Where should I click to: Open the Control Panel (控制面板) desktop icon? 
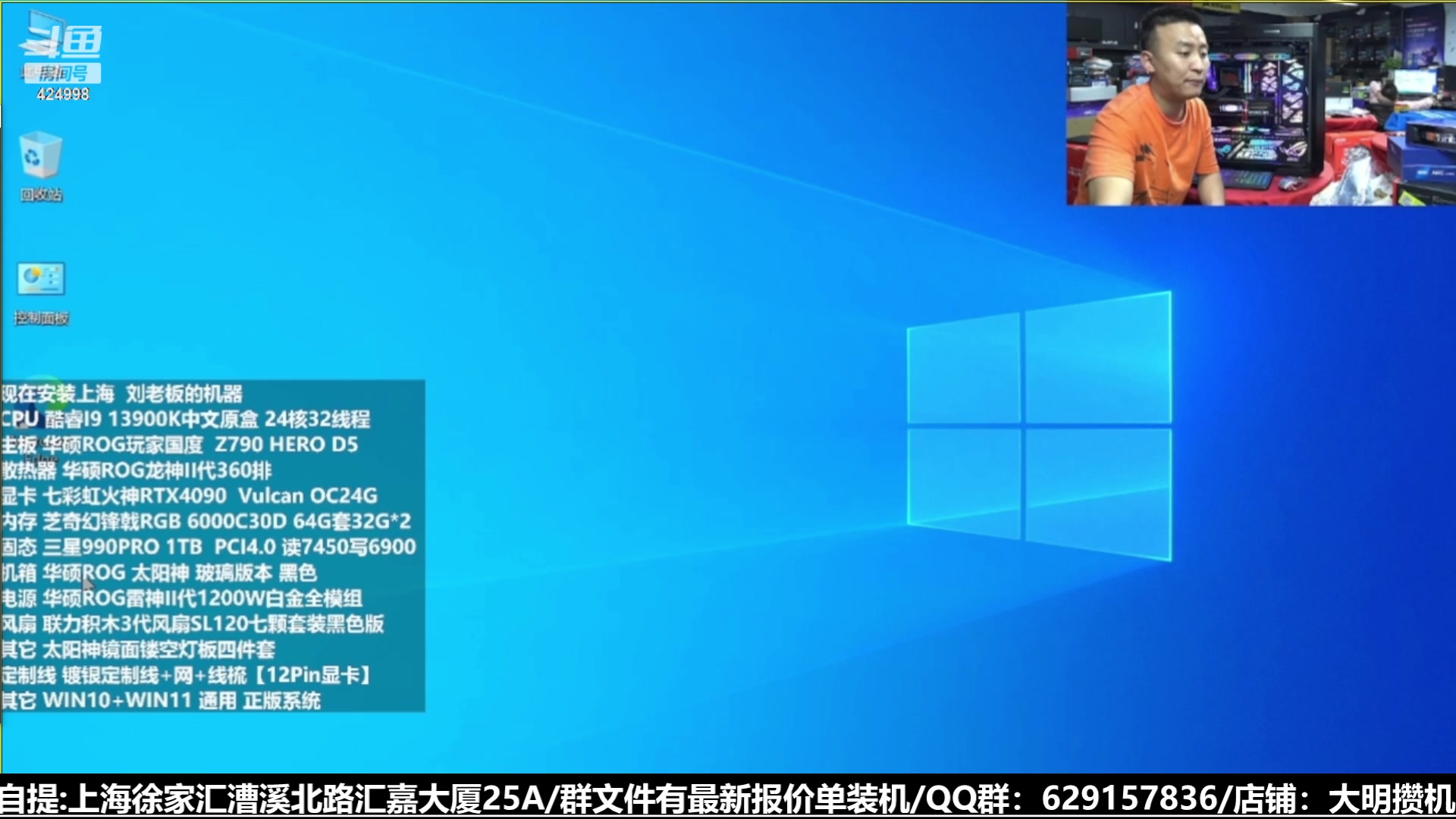click(41, 294)
